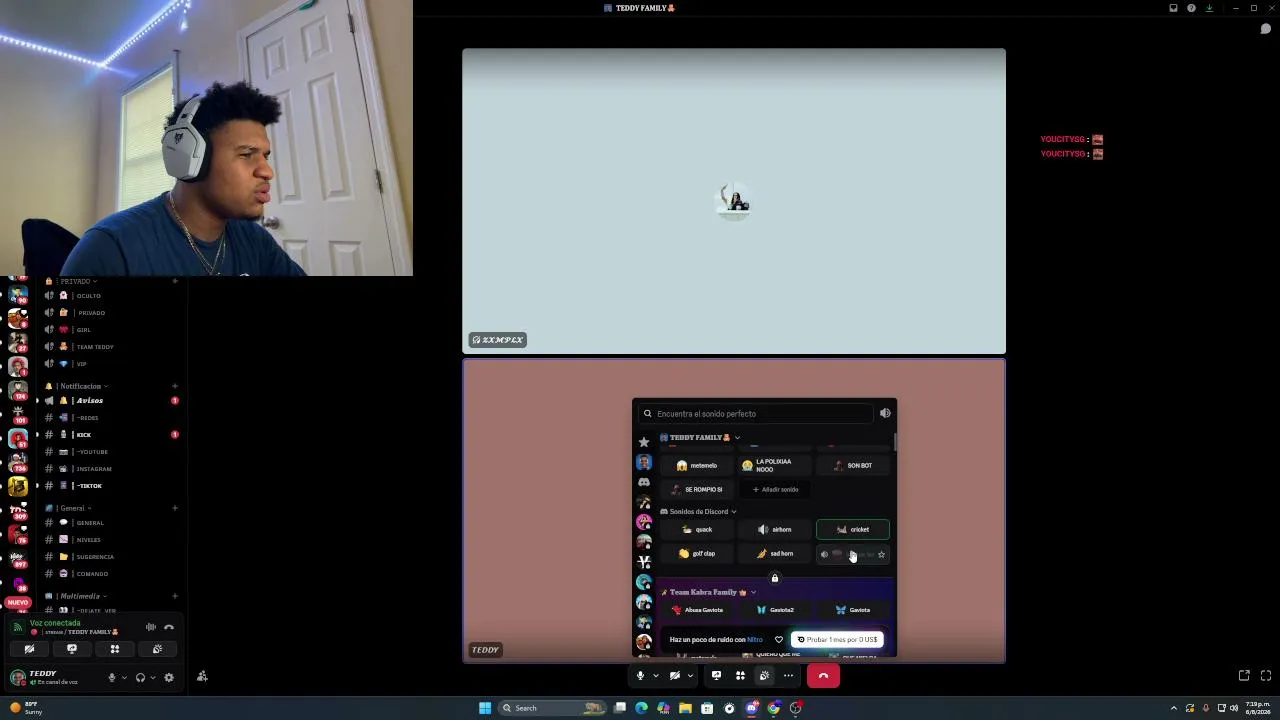Play the 'SE ROMPIO SI' sound
The height and width of the screenshot is (720, 1280).
pyautogui.click(x=697, y=490)
